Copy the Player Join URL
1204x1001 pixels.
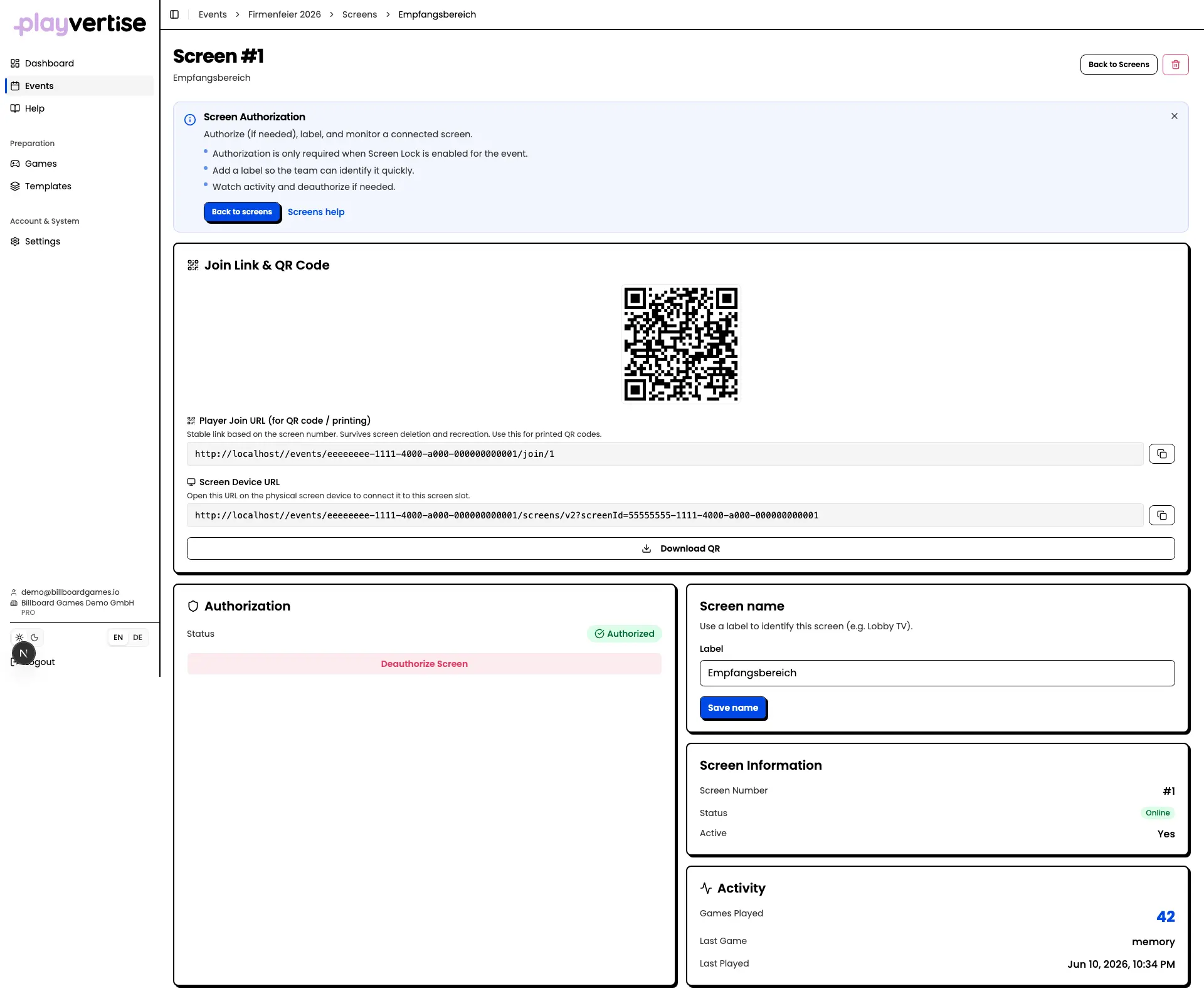click(1161, 454)
